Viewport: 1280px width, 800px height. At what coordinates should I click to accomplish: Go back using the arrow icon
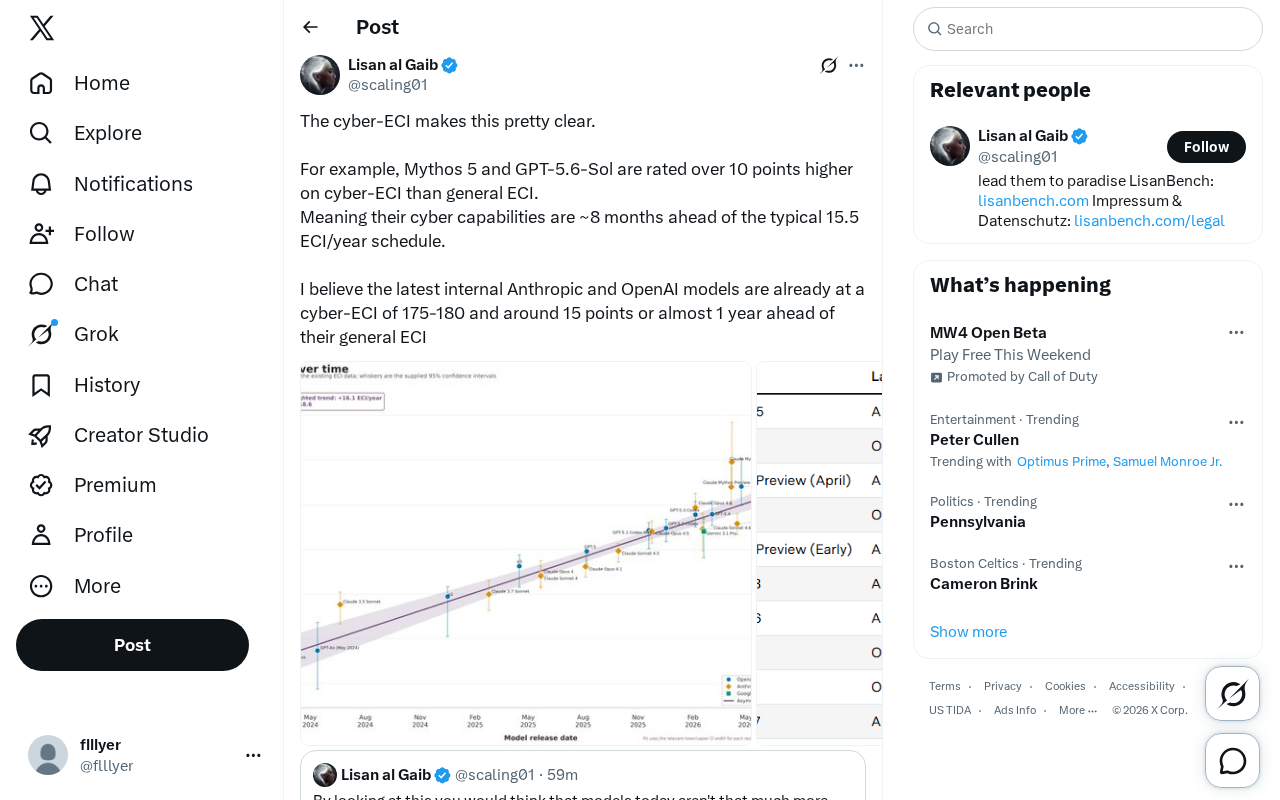311,27
